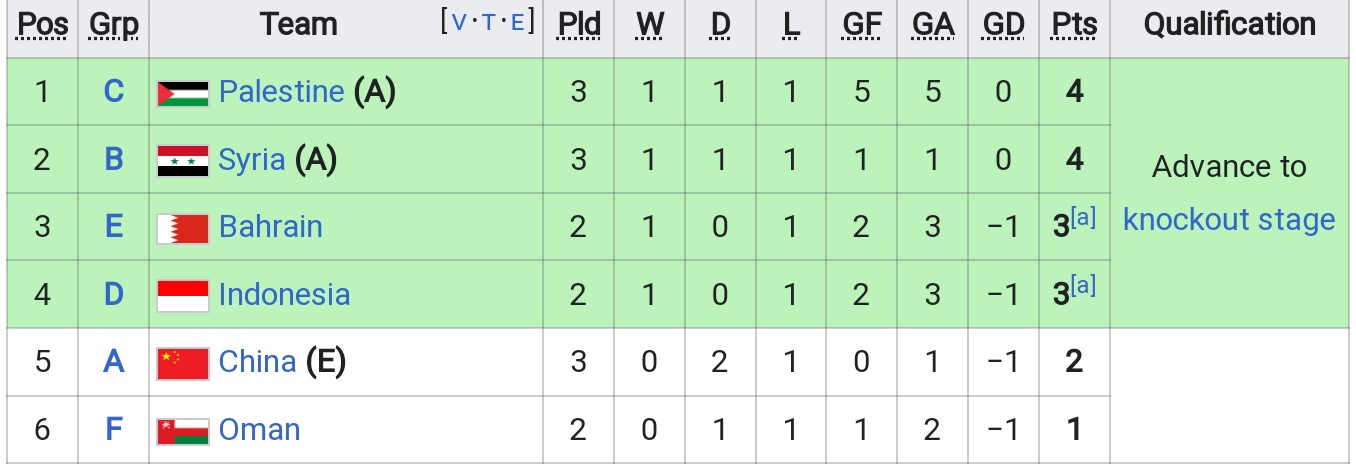Open the Group A link
The image size is (1356, 473).
click(x=114, y=361)
